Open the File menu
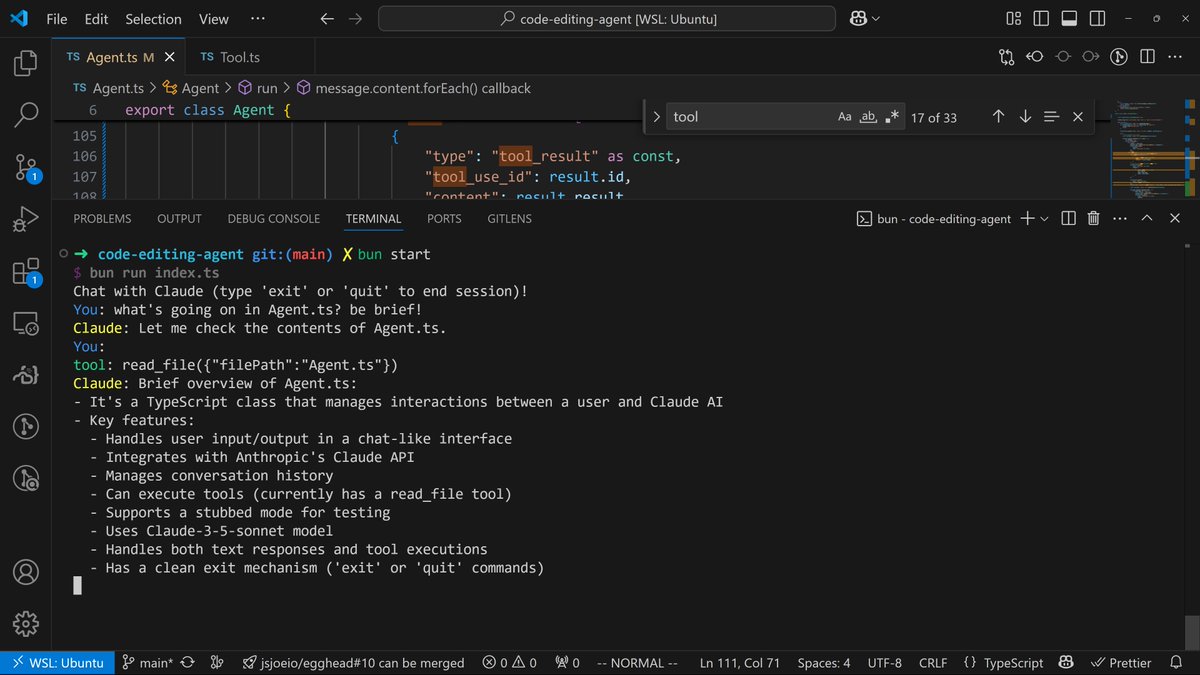1200x675 pixels. (x=57, y=19)
